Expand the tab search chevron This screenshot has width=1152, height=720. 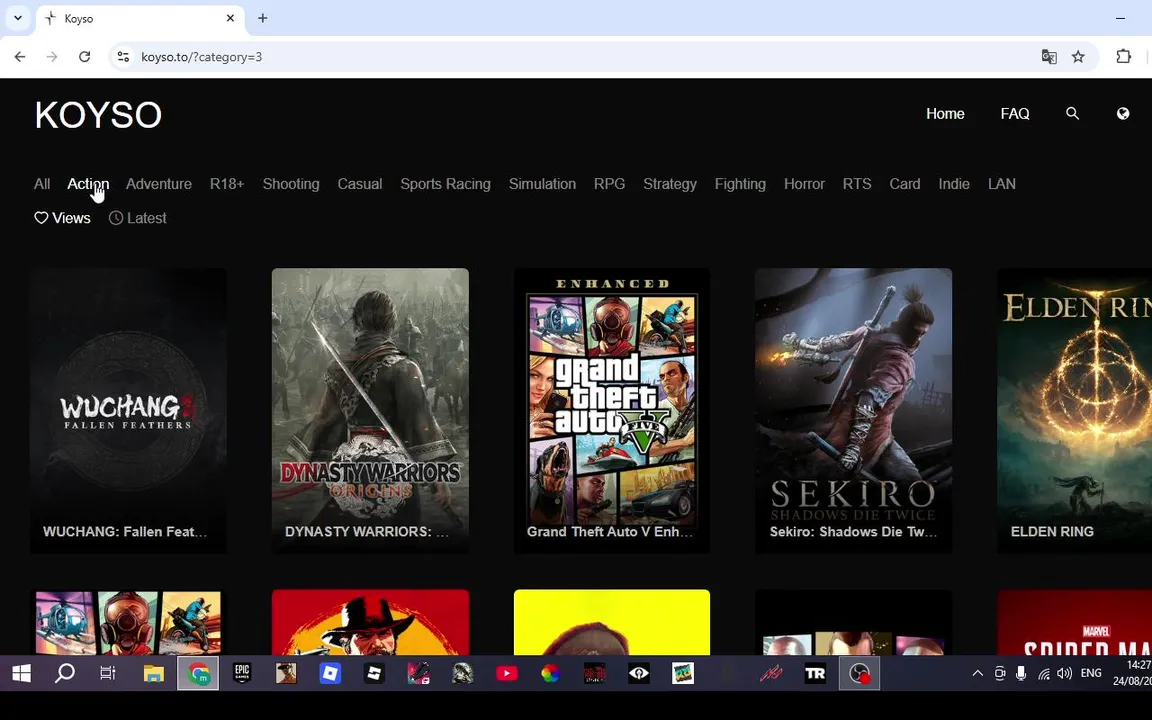click(18, 18)
